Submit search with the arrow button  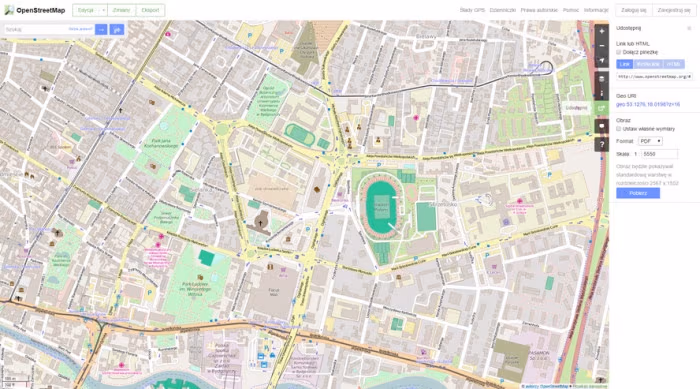[x=101, y=29]
